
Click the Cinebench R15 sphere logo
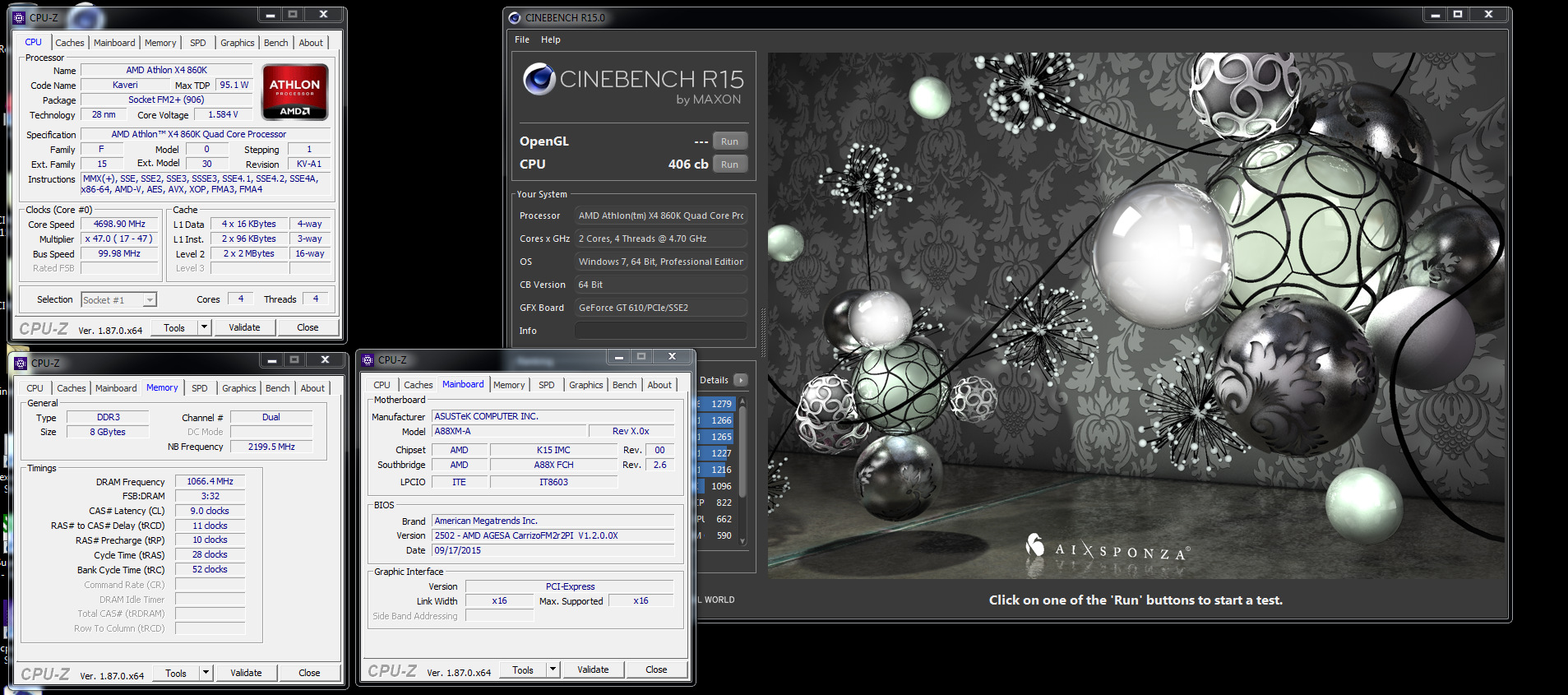539,79
